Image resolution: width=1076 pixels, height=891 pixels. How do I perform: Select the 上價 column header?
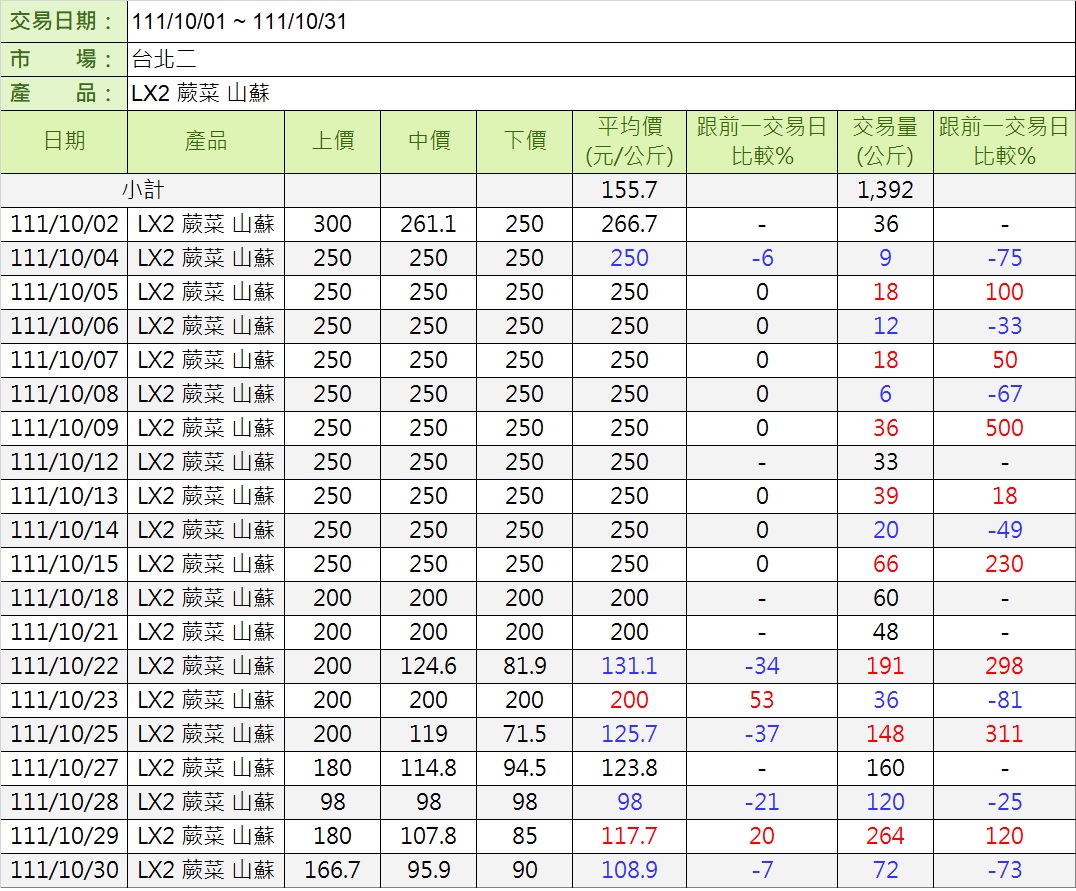[x=332, y=141]
